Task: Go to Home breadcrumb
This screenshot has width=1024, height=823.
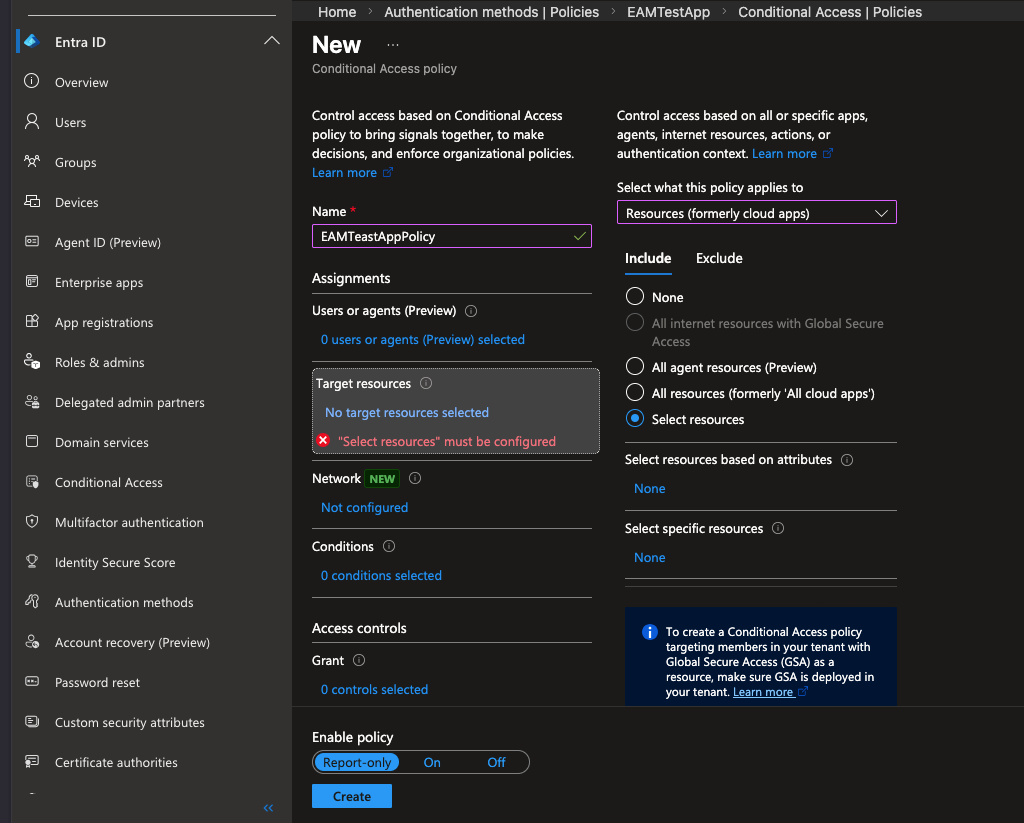Action: (x=337, y=12)
